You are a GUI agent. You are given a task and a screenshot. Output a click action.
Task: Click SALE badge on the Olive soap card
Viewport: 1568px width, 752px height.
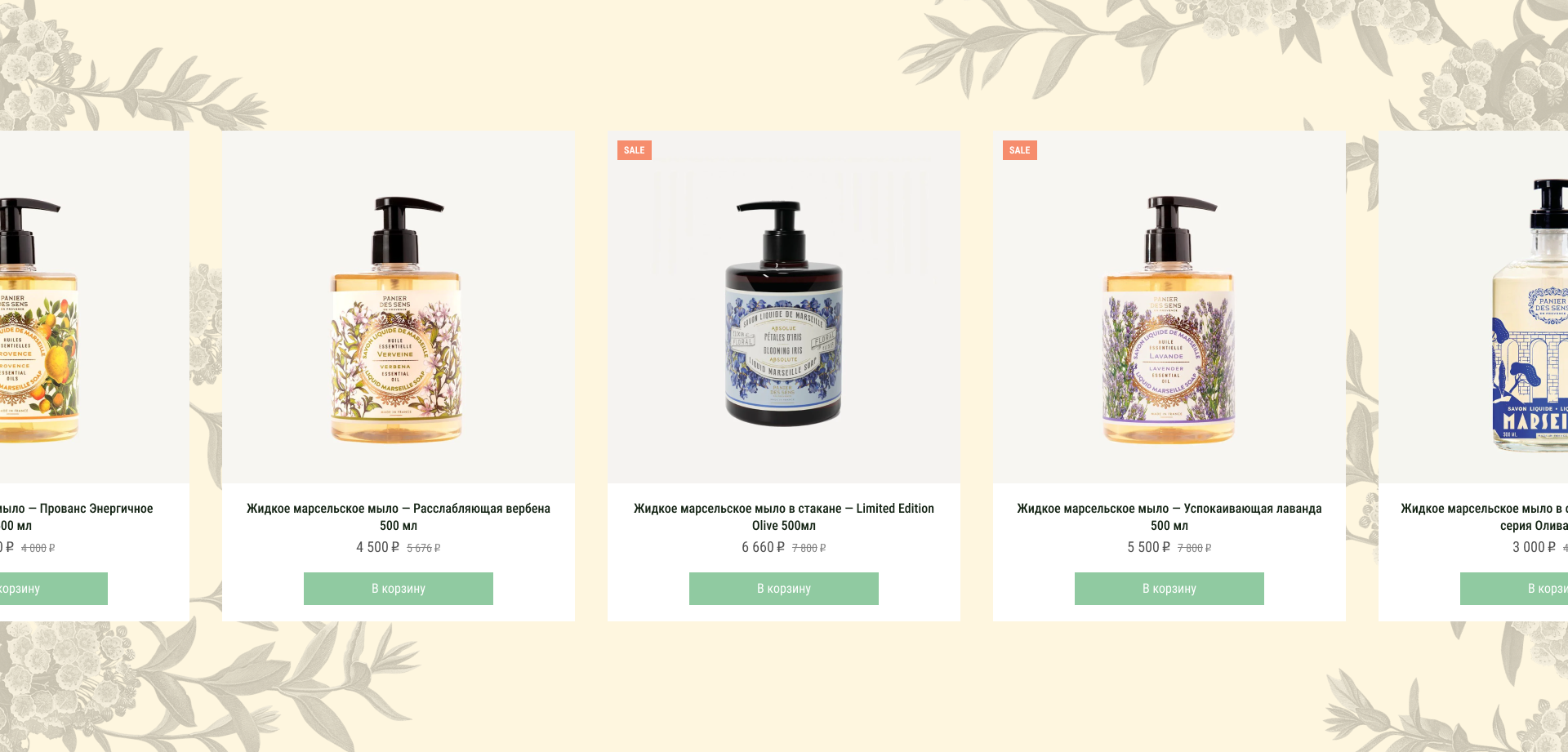pyautogui.click(x=635, y=150)
